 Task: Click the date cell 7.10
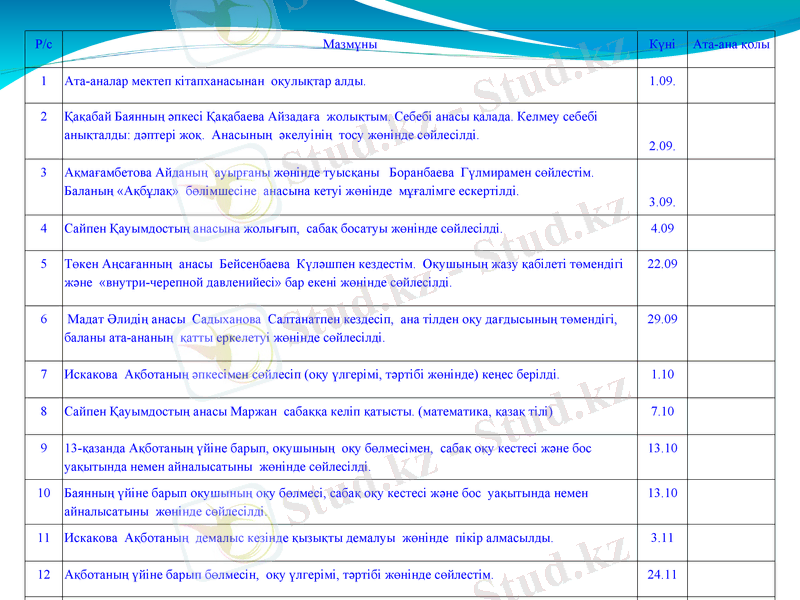(661, 411)
